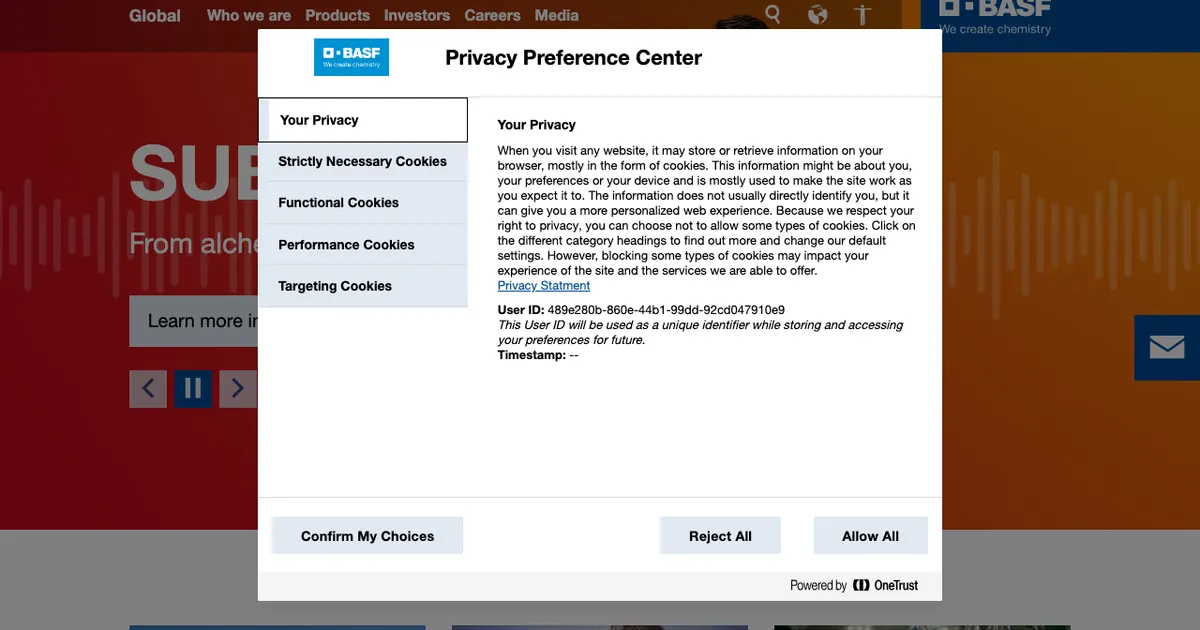Go to previous carousel slide arrow
The image size is (1200, 630).
148,388
